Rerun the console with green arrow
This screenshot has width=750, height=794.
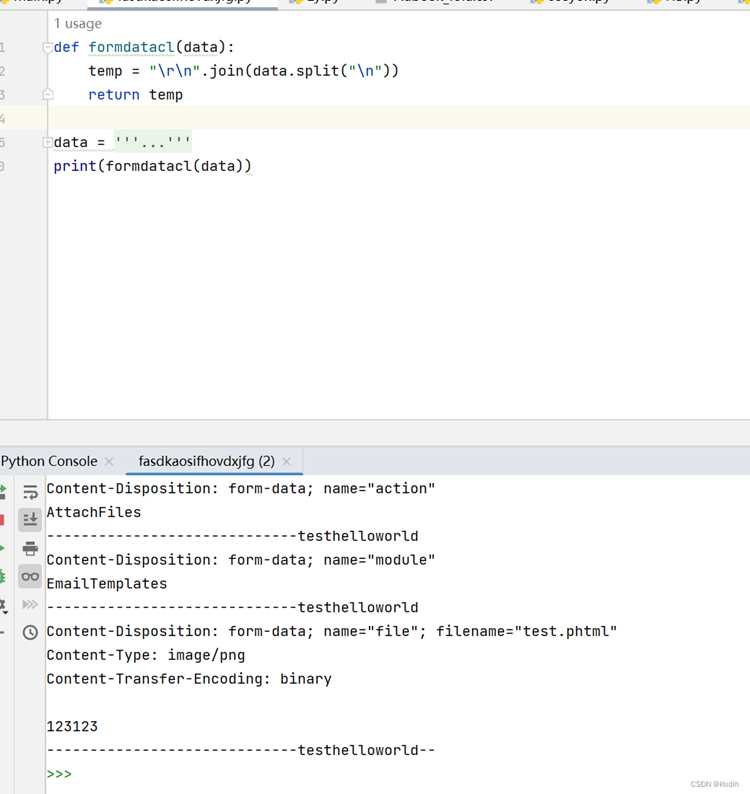[3, 490]
